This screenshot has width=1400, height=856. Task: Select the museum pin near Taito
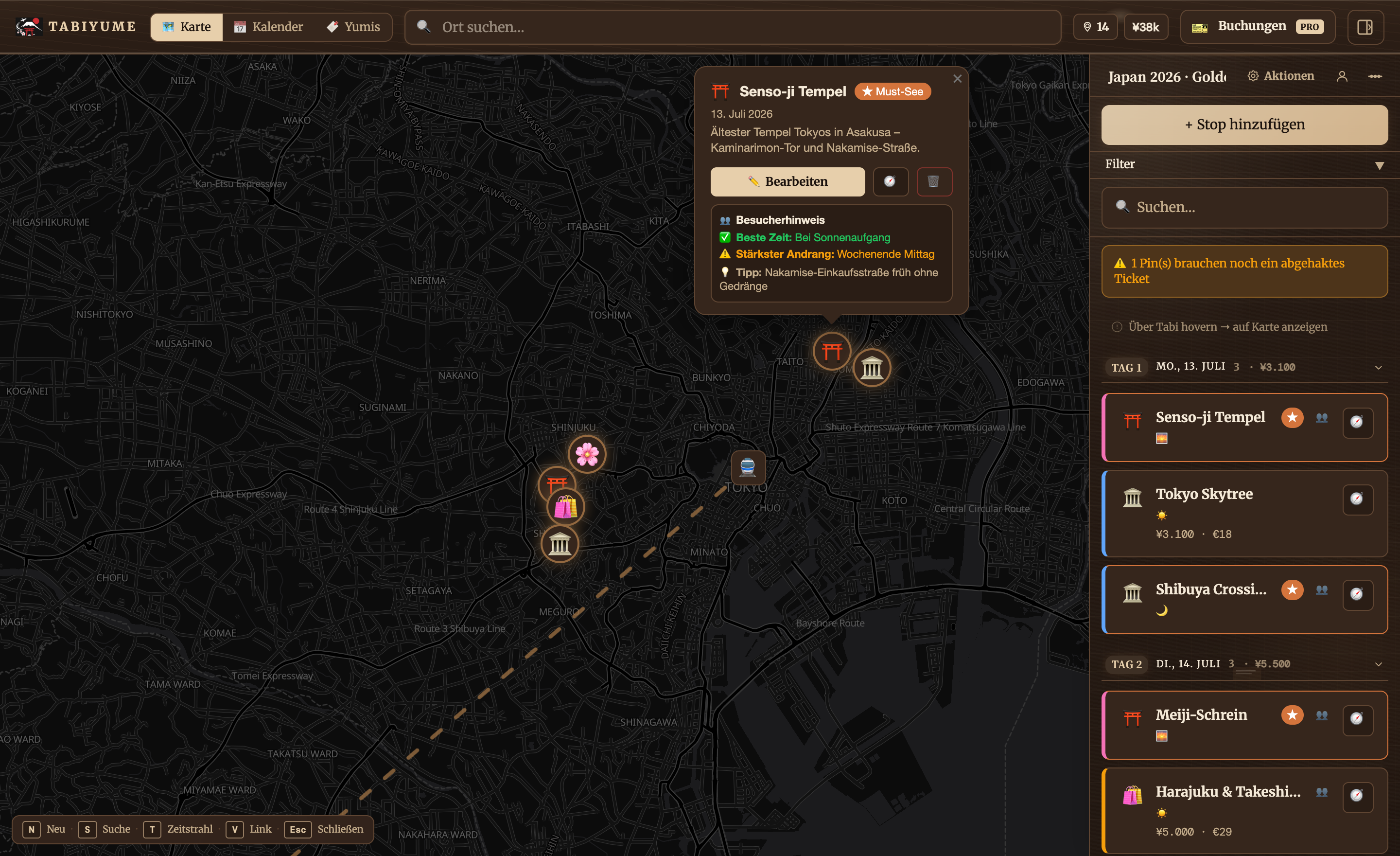[872, 367]
